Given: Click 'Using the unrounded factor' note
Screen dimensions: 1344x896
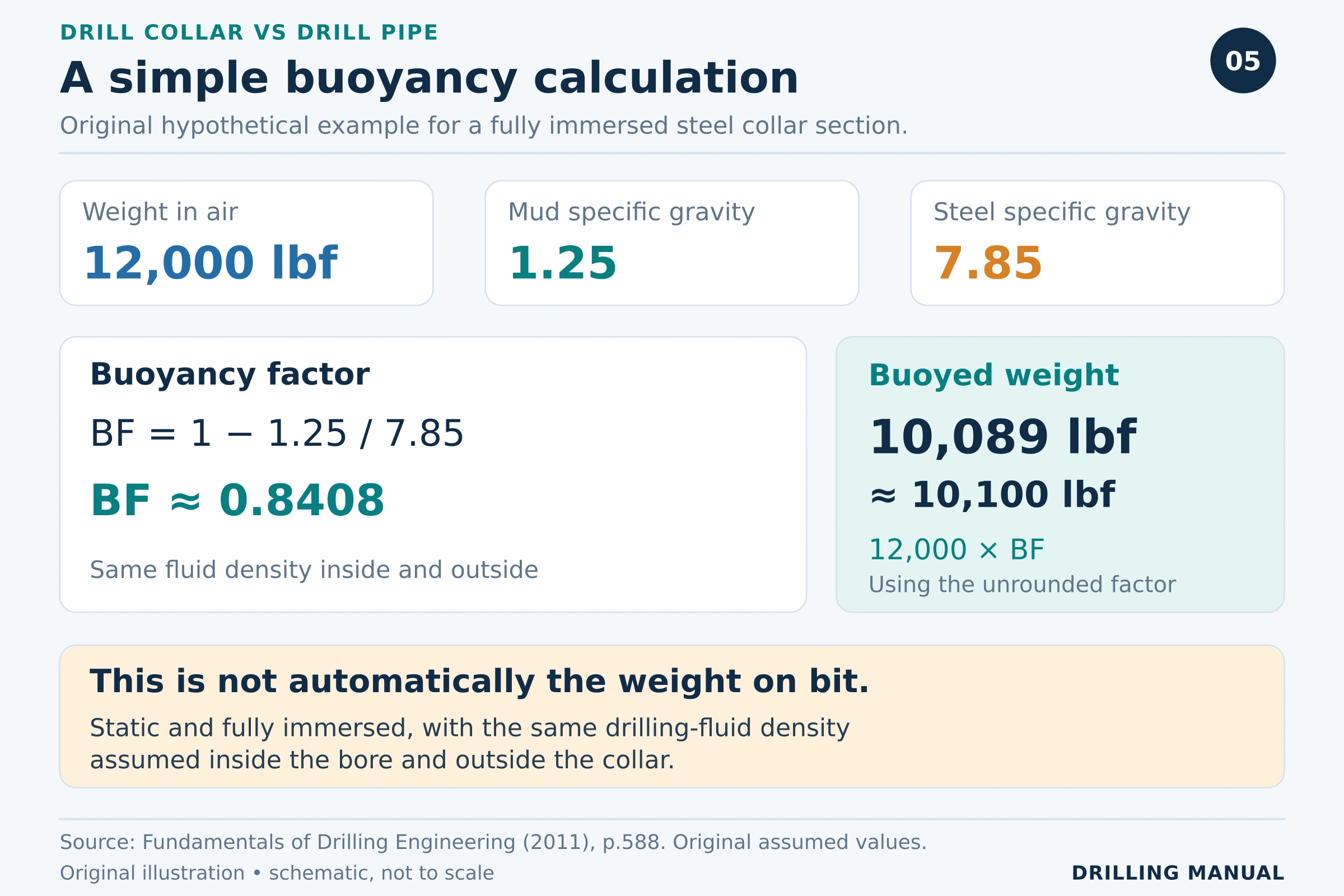Looking at the screenshot, I should [1023, 585].
